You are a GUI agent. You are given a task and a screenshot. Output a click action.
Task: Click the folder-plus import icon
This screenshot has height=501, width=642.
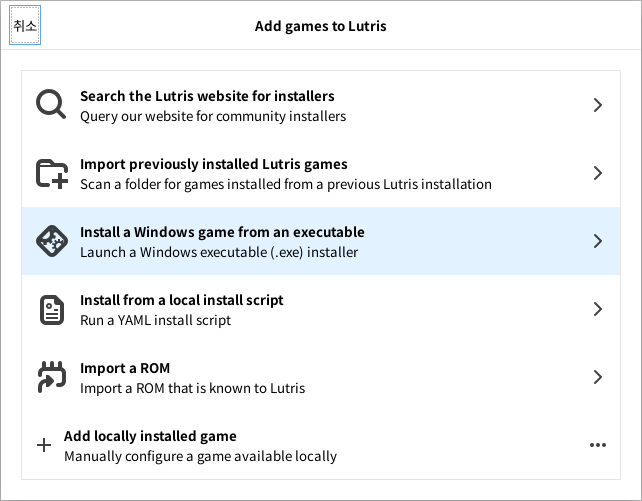(x=52, y=173)
